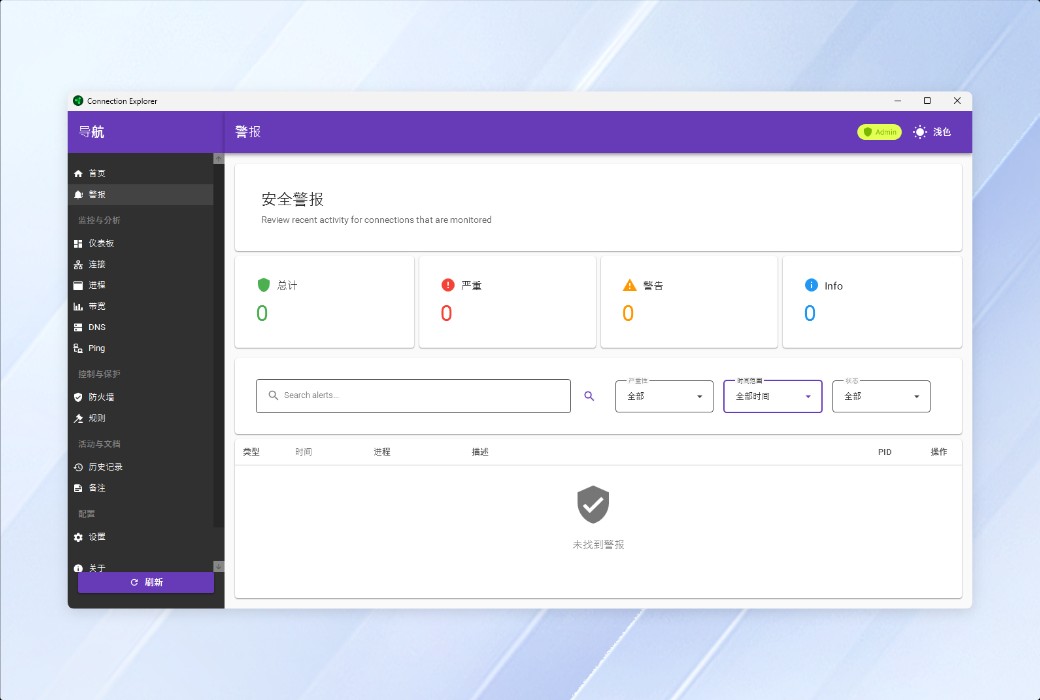Select the 进程 processes window icon
The height and width of the screenshot is (700, 1040).
pos(78,285)
